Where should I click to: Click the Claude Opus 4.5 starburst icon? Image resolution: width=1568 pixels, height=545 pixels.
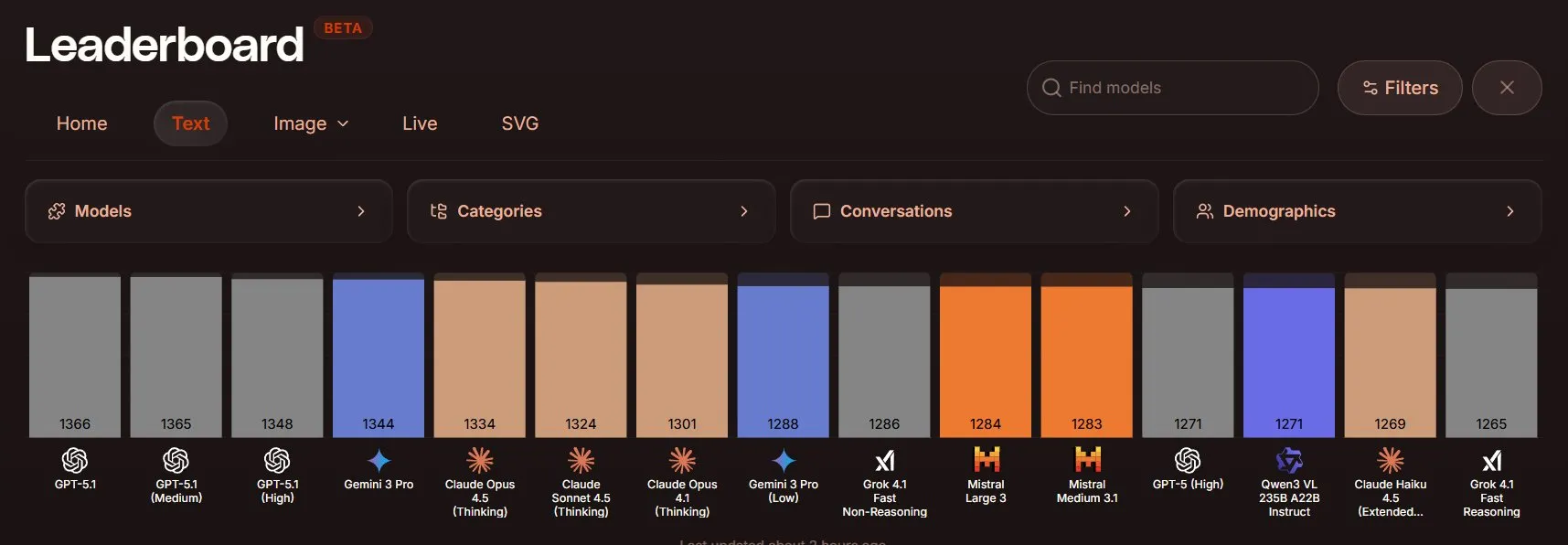[478, 460]
